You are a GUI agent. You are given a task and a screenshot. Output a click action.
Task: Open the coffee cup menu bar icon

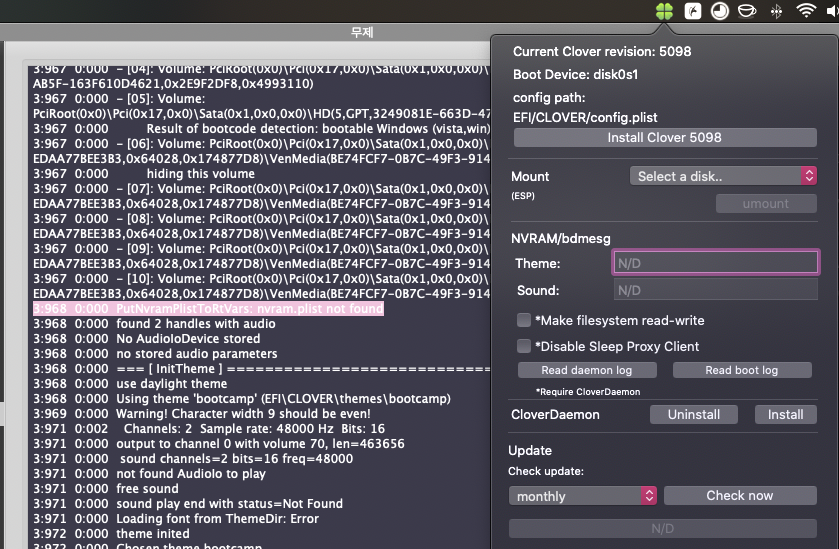(747, 11)
